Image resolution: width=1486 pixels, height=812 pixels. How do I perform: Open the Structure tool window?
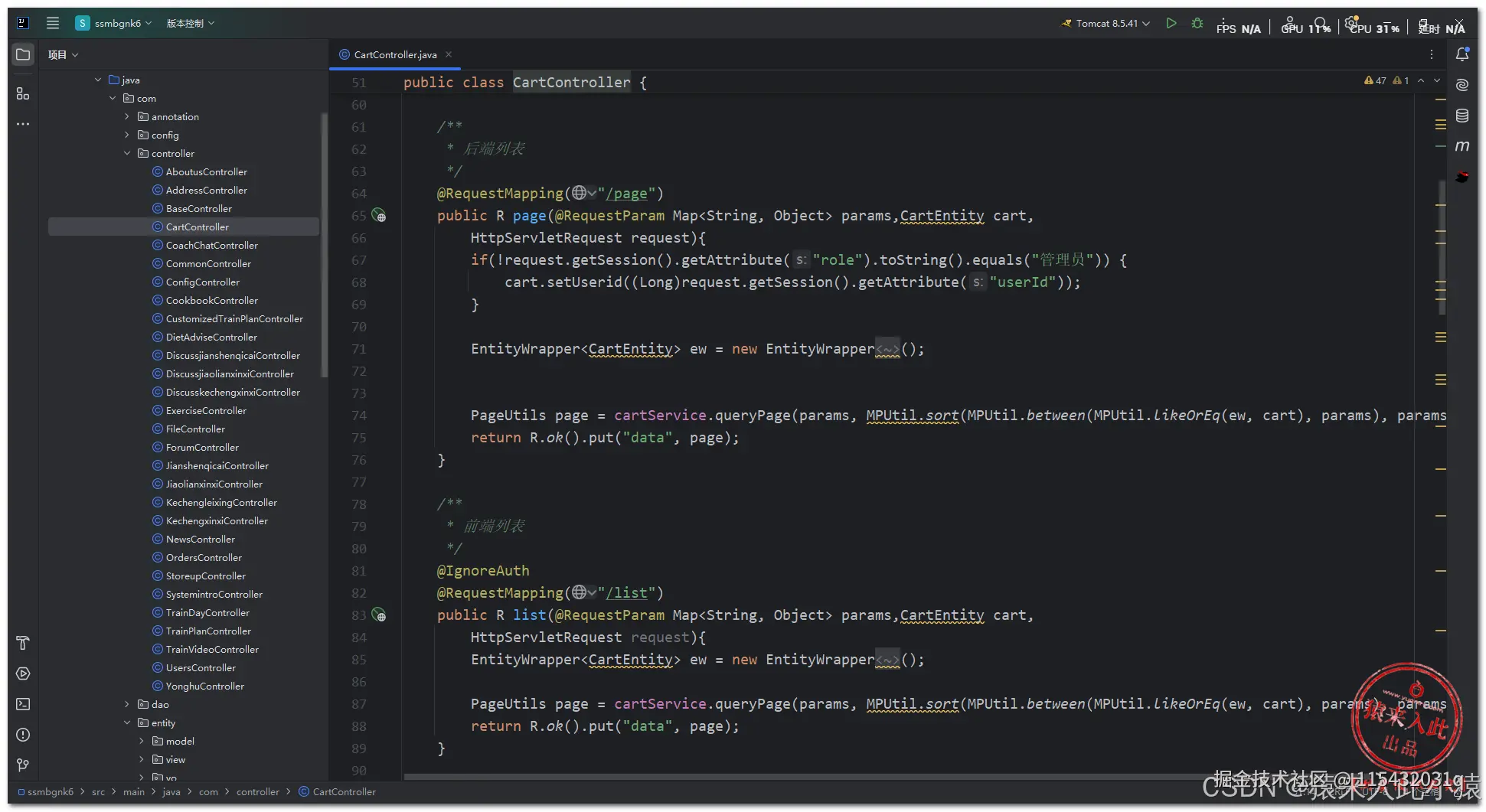(x=23, y=93)
